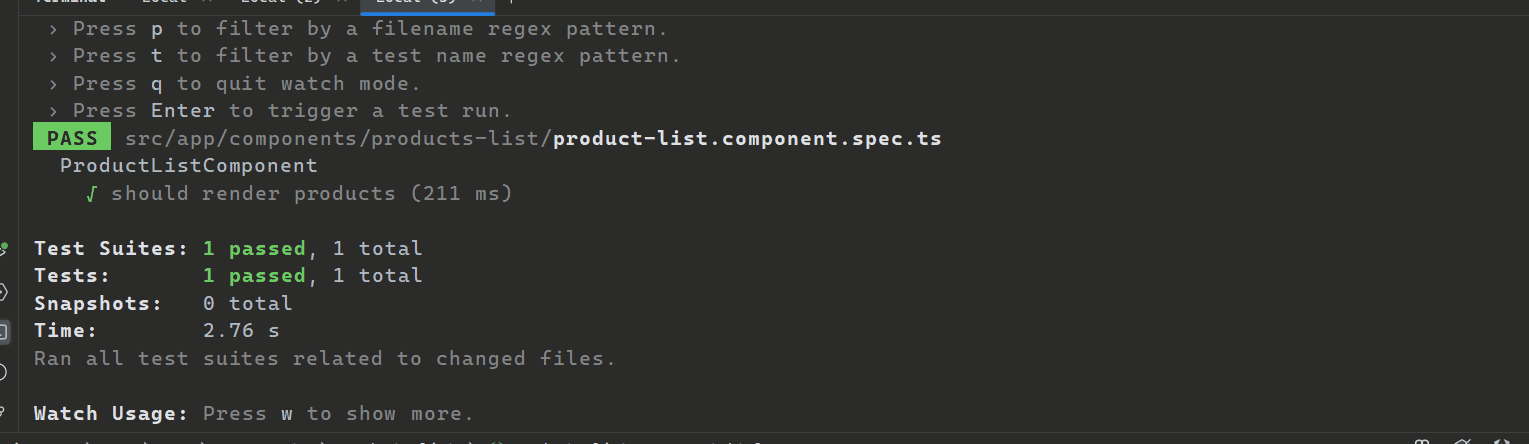Open the hexagon-shaped icon in left sidebar
The height and width of the screenshot is (444, 1529).
point(3,292)
